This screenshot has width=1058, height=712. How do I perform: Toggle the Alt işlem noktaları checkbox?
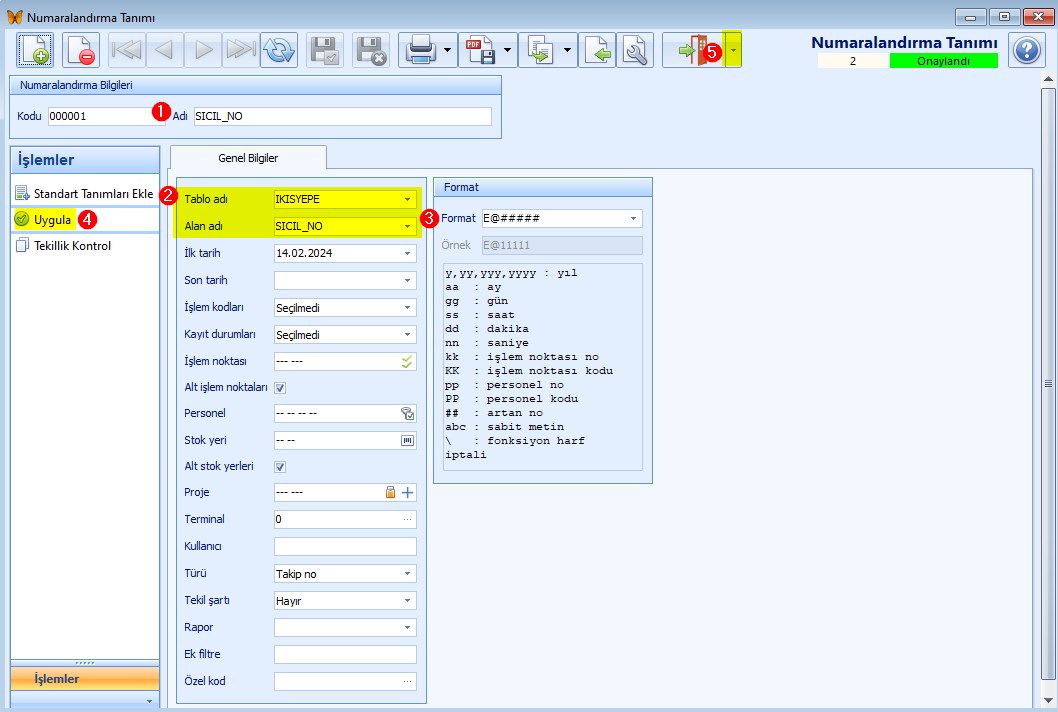click(280, 388)
